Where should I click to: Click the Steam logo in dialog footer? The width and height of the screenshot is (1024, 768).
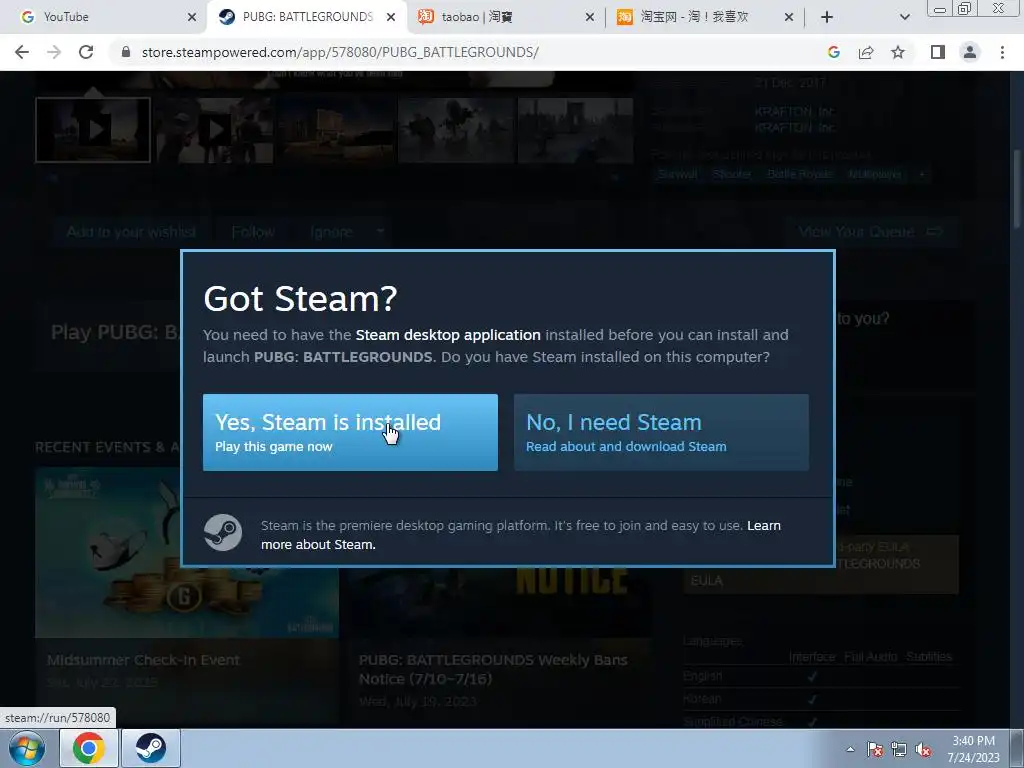pos(223,533)
